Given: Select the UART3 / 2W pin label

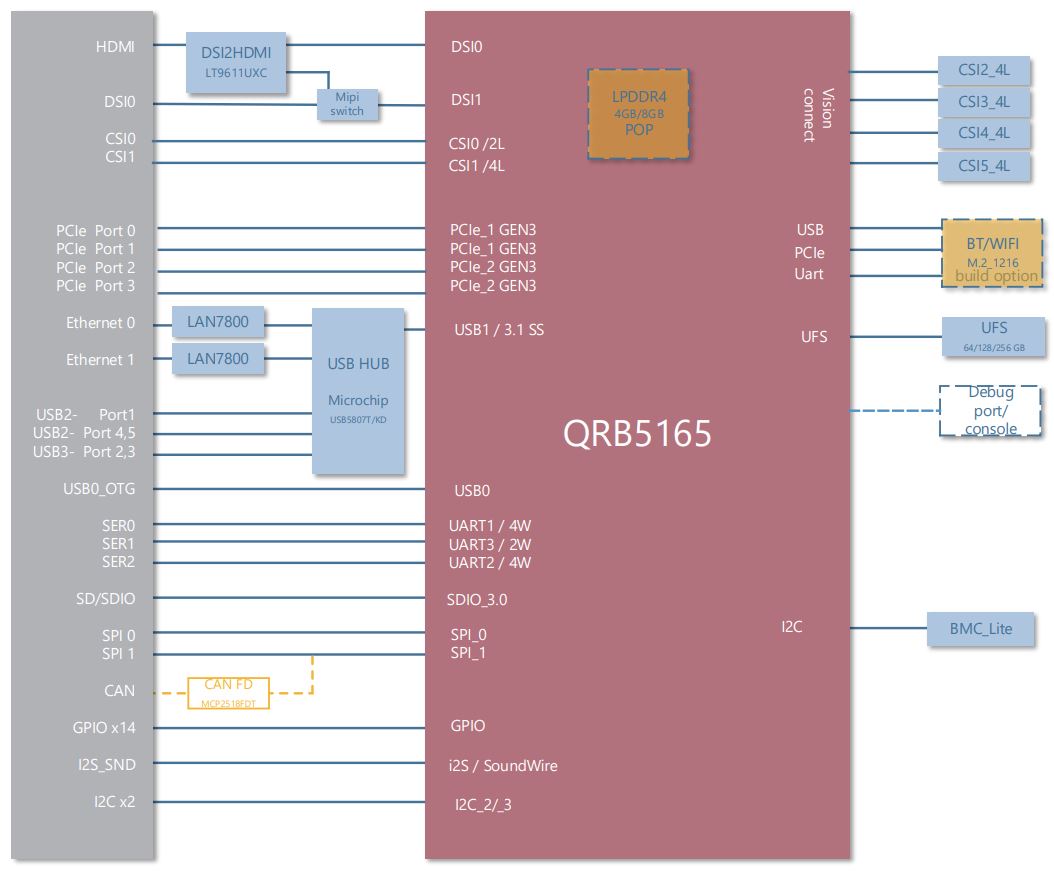Looking at the screenshot, I should tap(490, 544).
